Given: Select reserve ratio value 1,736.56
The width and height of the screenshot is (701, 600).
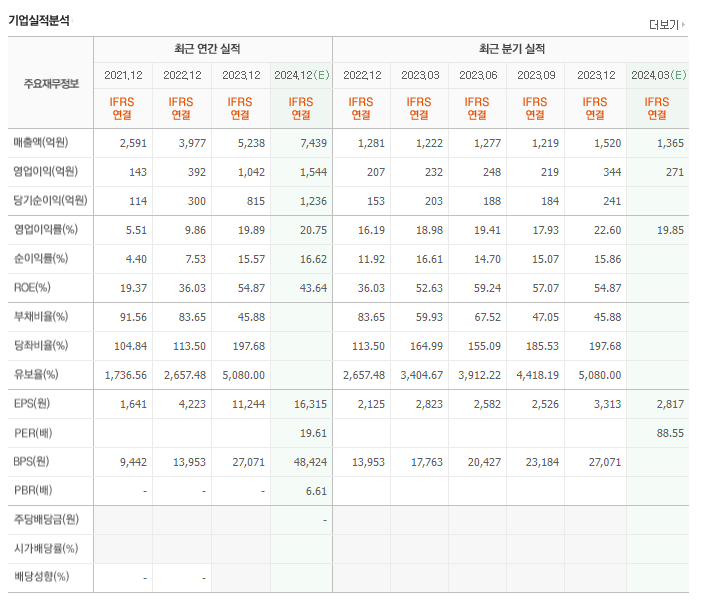Looking at the screenshot, I should pos(126,376).
